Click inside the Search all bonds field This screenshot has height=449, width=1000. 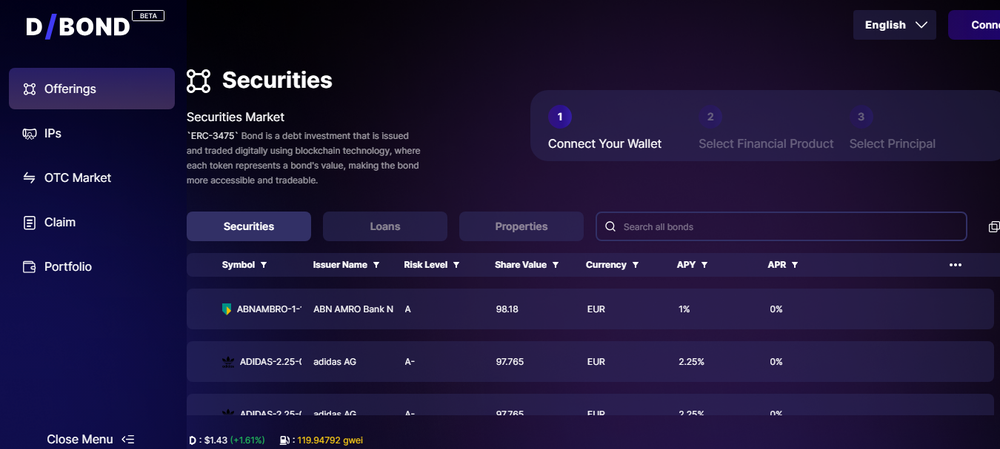781,226
